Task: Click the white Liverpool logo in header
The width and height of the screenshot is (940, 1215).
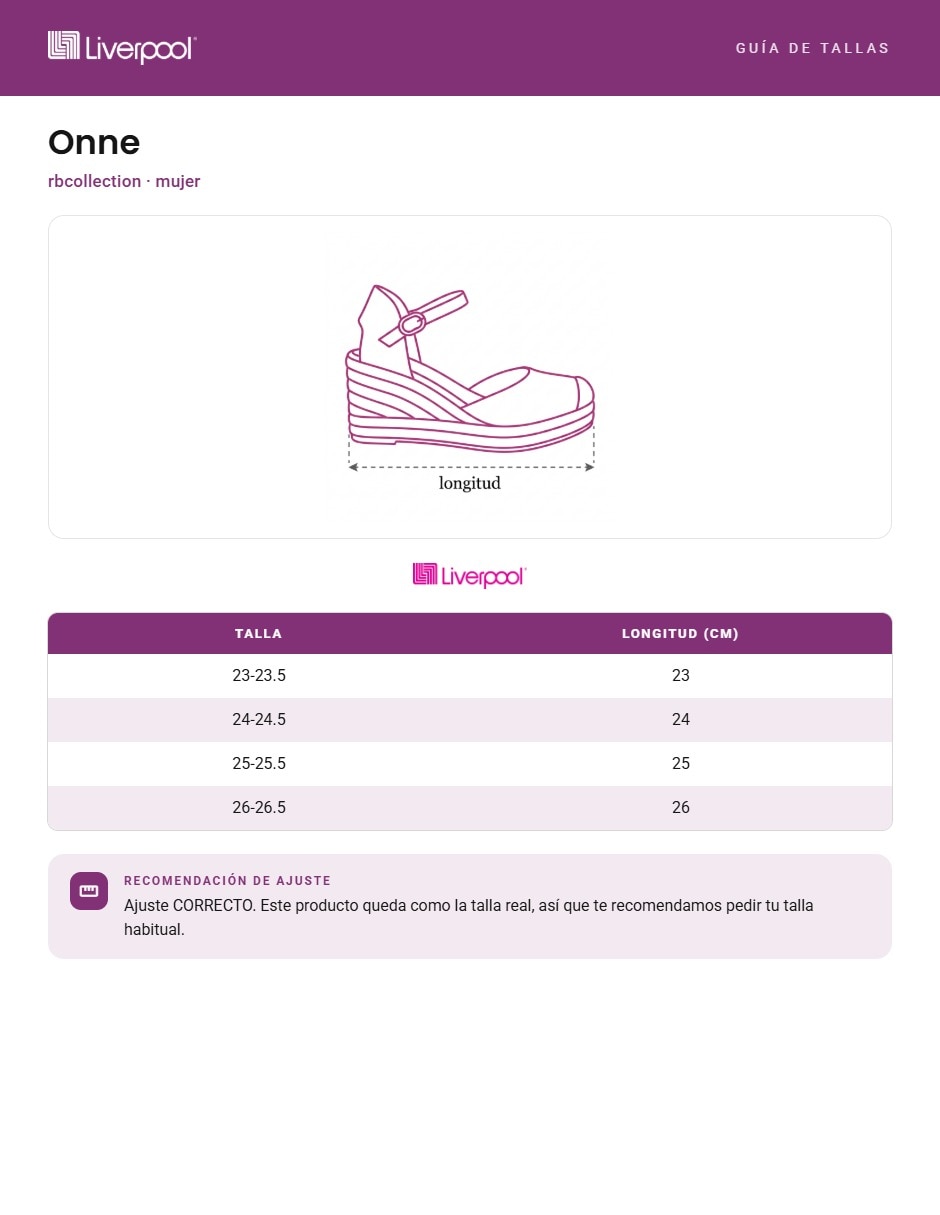Action: [x=122, y=48]
